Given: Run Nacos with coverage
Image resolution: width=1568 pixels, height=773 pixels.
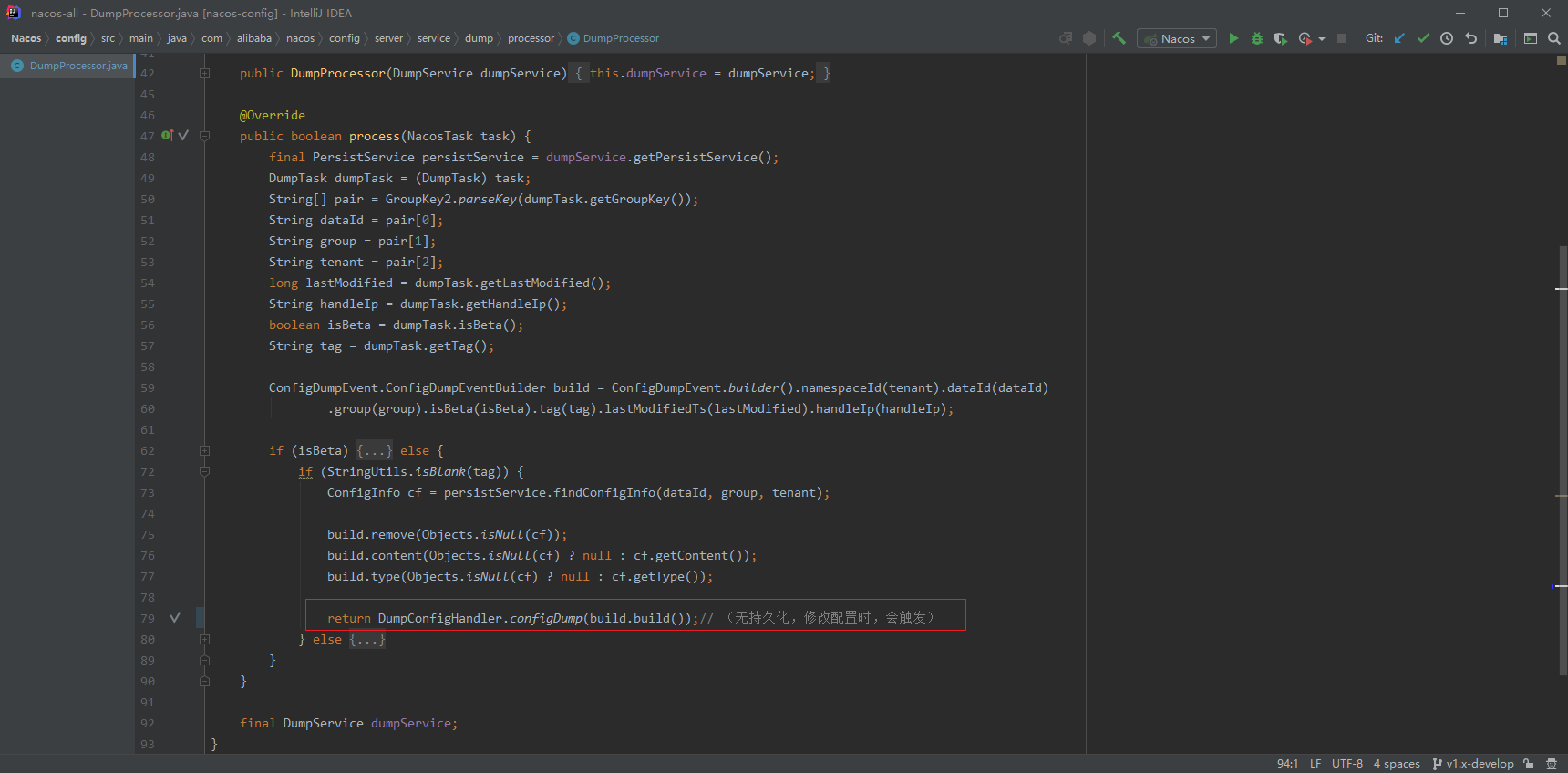Looking at the screenshot, I should pos(1281,38).
